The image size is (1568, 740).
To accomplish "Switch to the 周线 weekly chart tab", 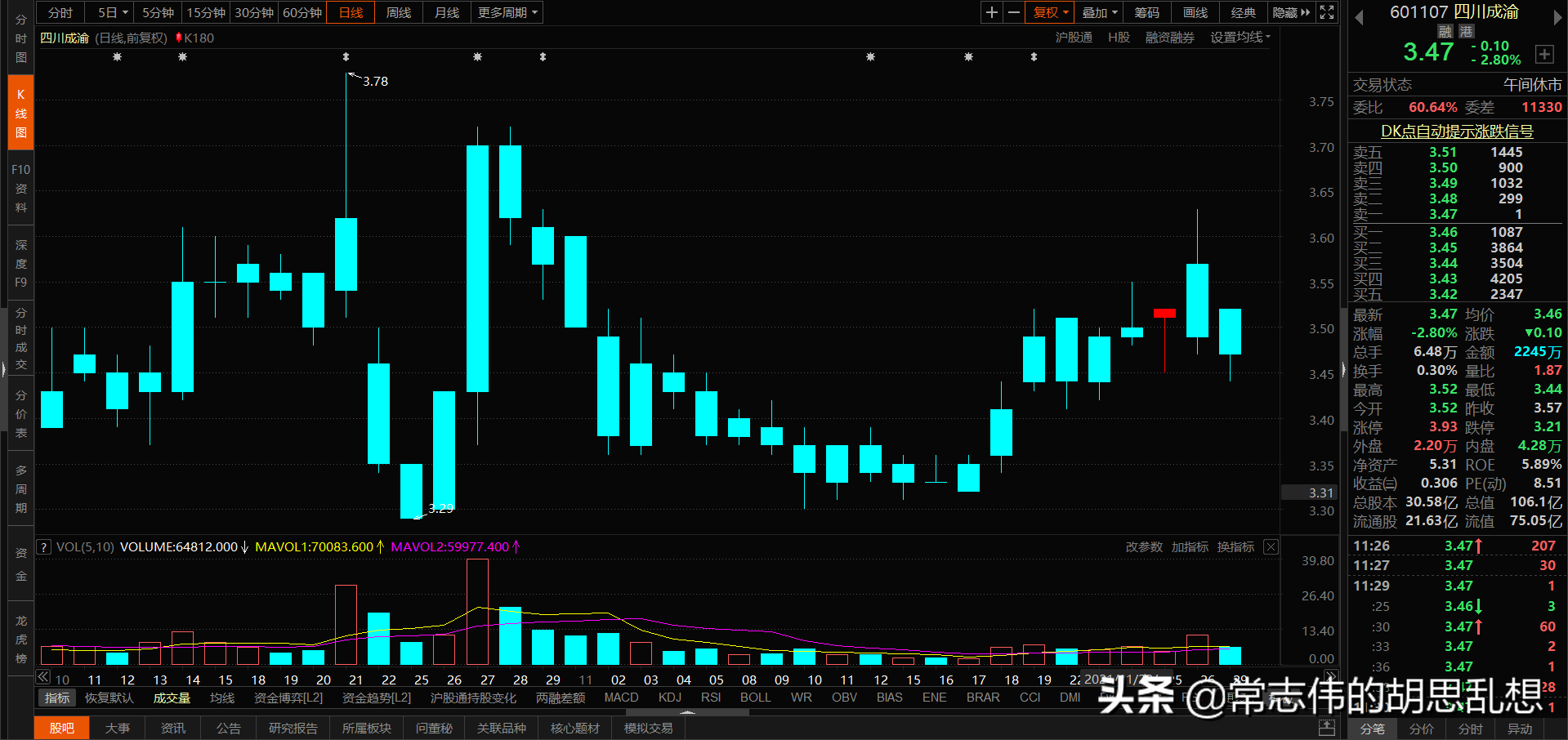I will pos(398,12).
